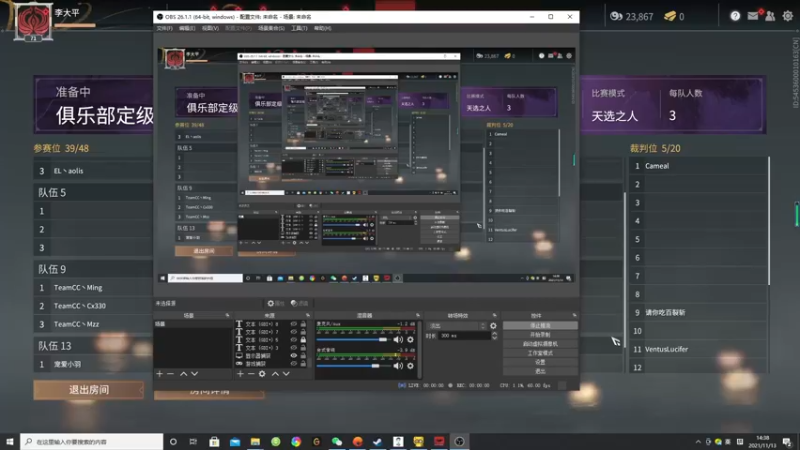Toggle visibility of the 游戏捕获 game capture source

pos(294,364)
